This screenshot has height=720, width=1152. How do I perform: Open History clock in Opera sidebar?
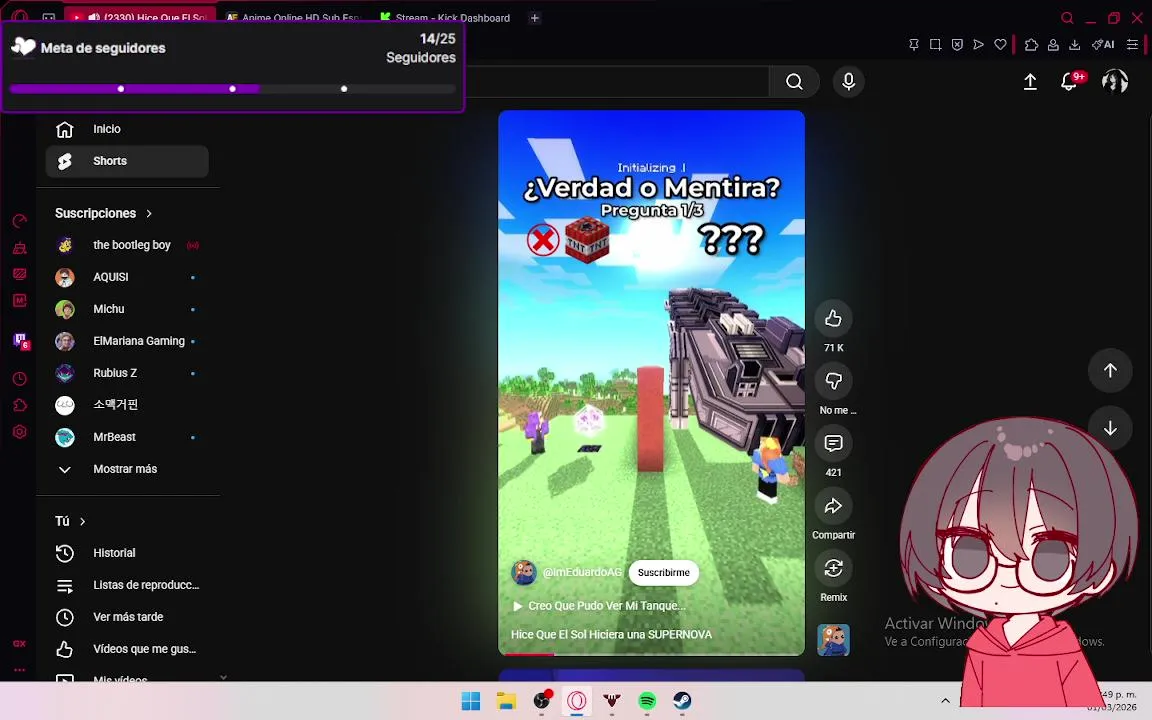click(20, 378)
